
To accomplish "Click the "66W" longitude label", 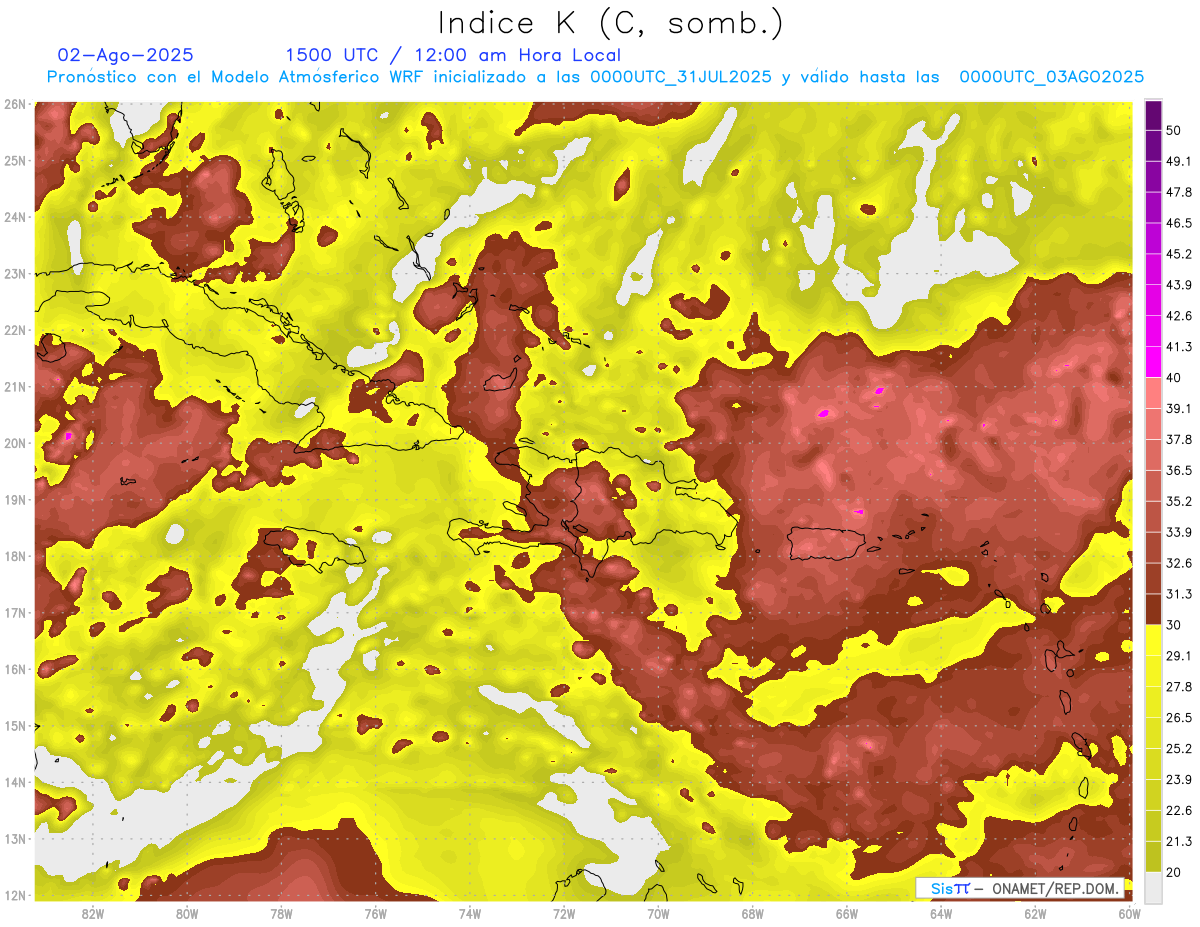I will [x=847, y=914].
